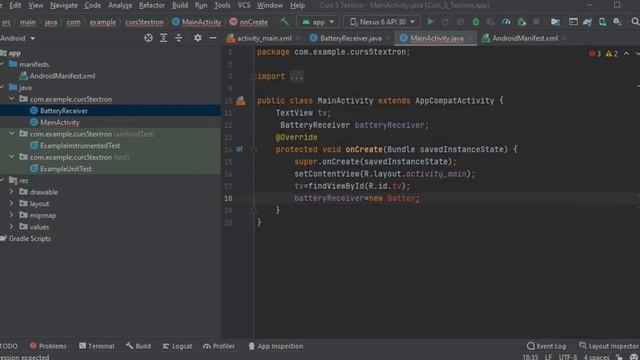Click Gradle Scripts in project tree
Screen dimensions: 640x360
pyautogui.click(x=29, y=238)
